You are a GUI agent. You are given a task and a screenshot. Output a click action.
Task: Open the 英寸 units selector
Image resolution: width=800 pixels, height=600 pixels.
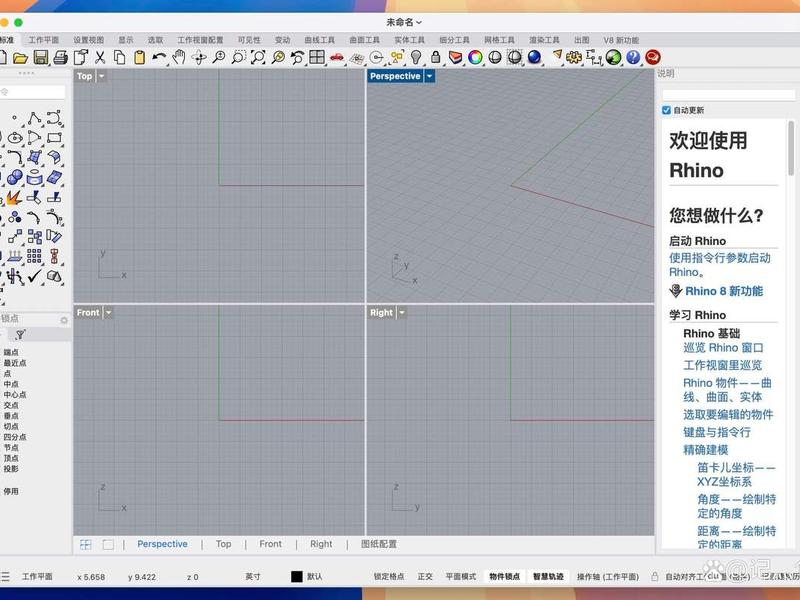pyautogui.click(x=253, y=577)
